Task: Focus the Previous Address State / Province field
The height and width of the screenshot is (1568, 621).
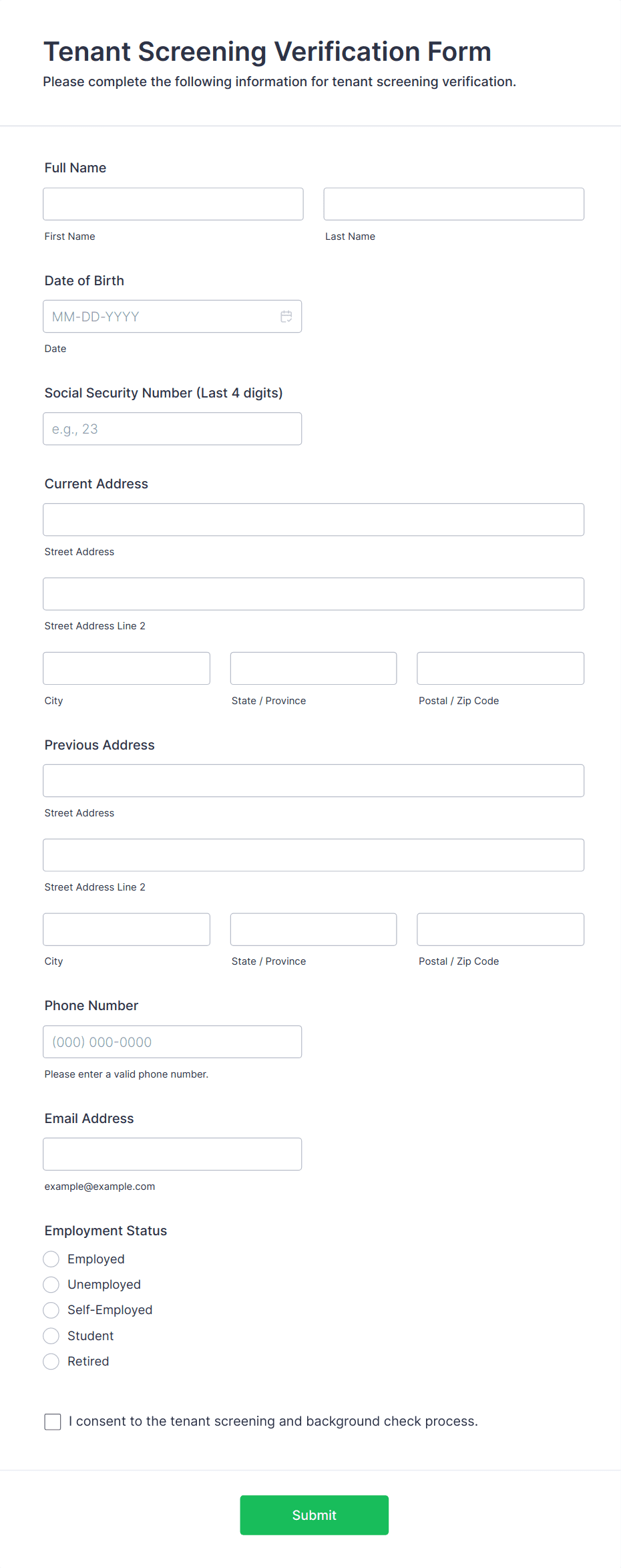Action: pos(313,929)
